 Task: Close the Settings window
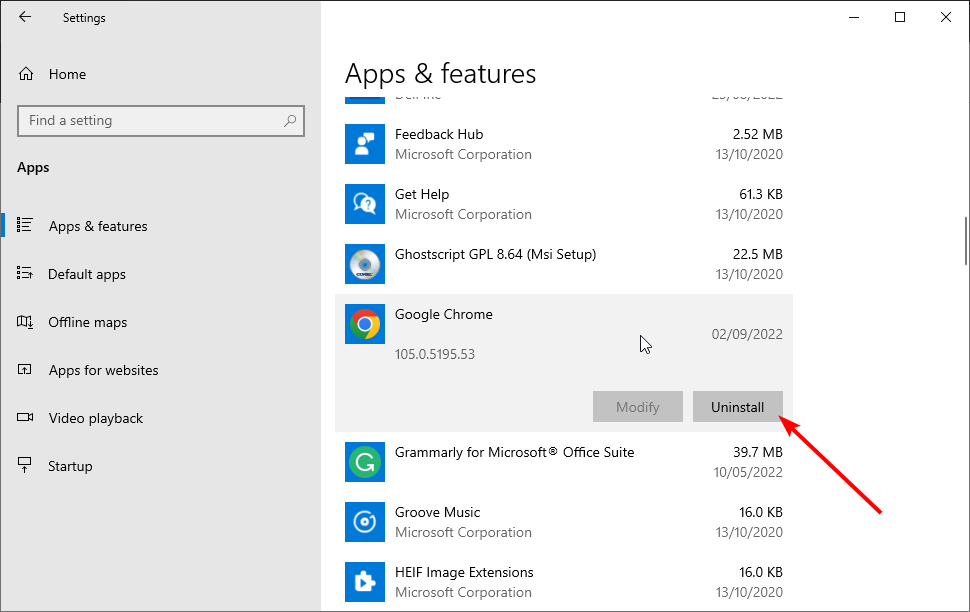(946, 17)
